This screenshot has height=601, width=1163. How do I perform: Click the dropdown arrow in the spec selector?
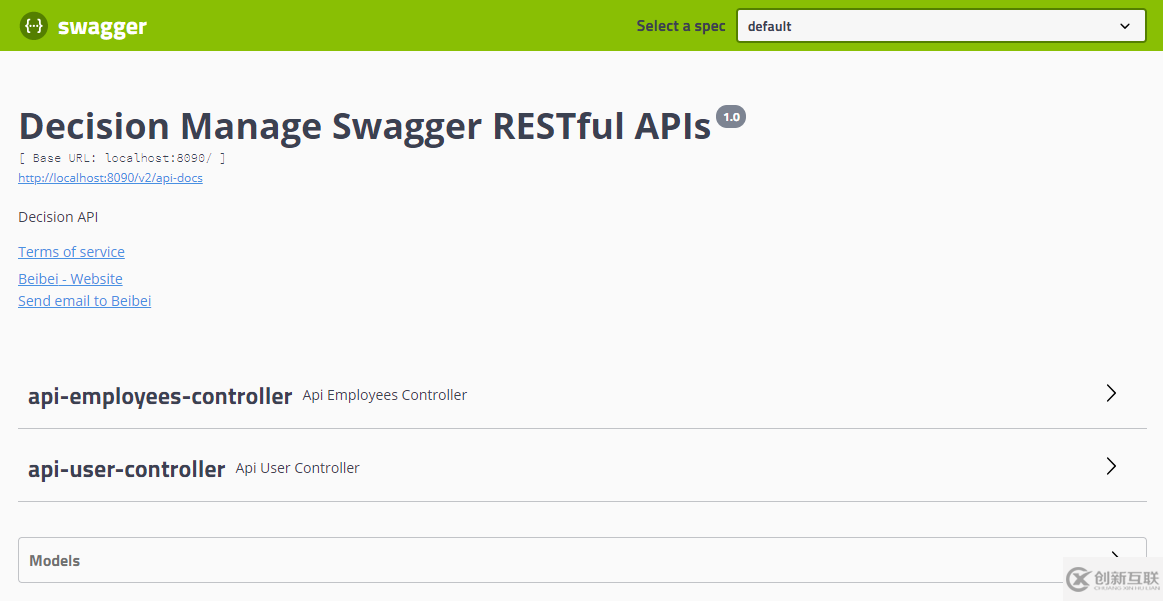[x=1125, y=27]
